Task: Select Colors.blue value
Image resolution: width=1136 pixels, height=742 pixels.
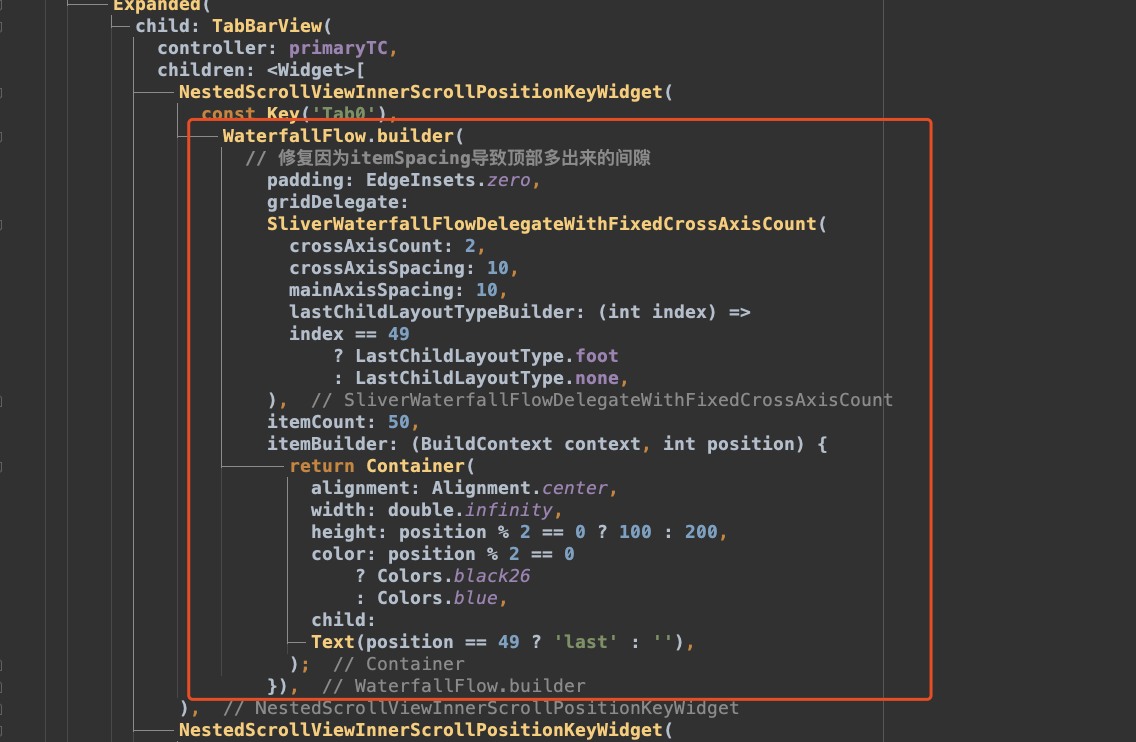Action: 437,599
